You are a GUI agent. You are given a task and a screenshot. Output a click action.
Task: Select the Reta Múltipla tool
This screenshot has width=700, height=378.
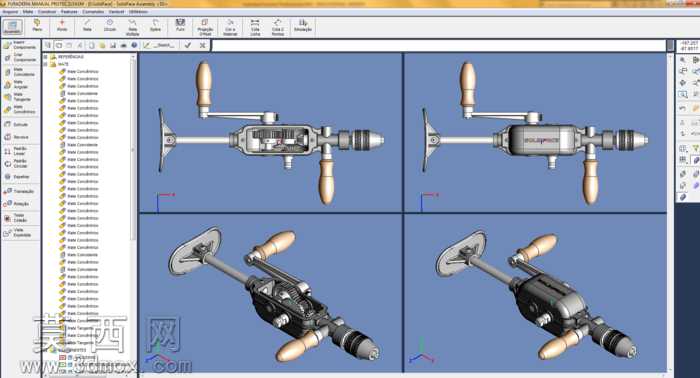[x=132, y=27]
